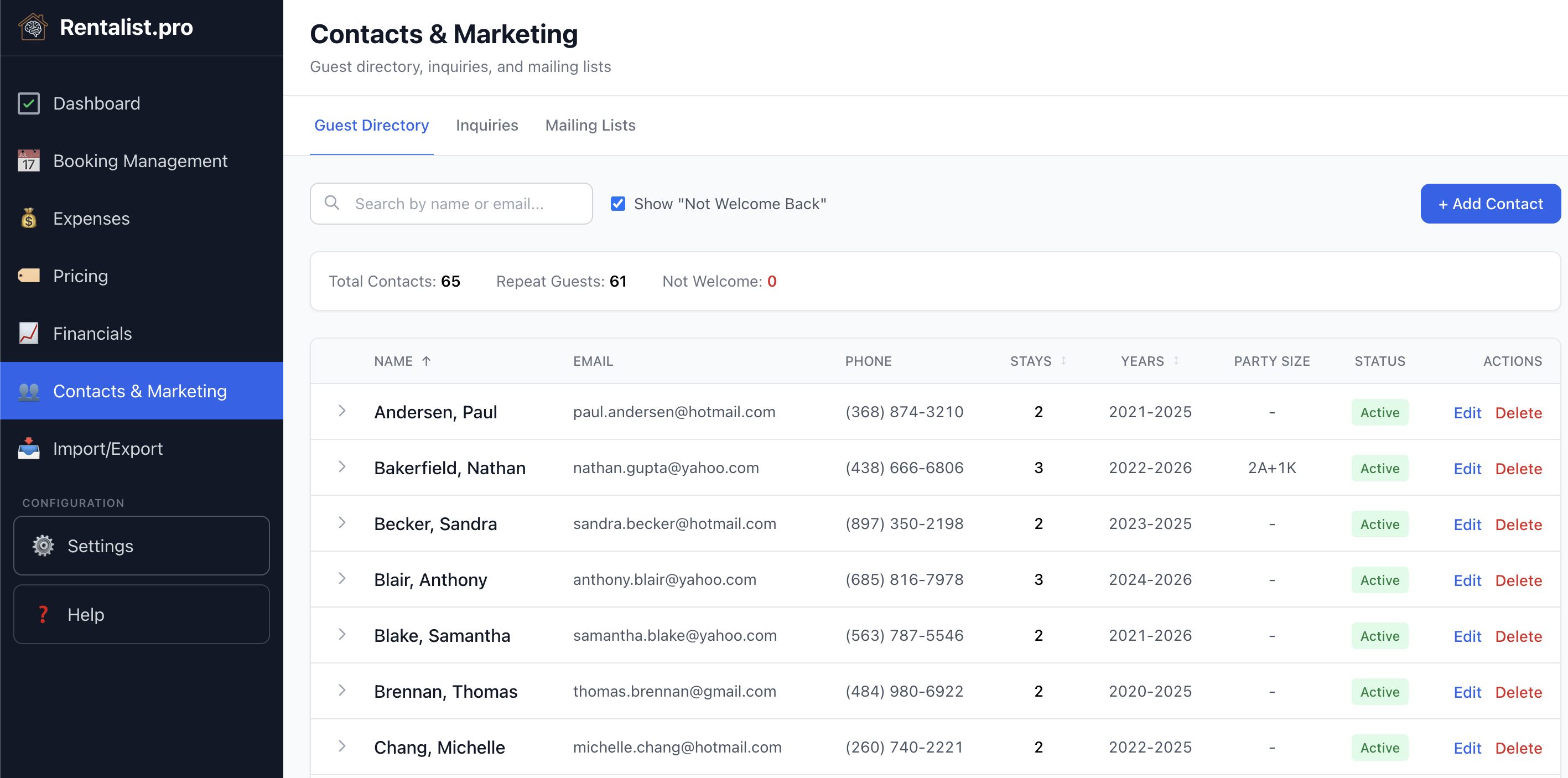The image size is (1568, 778).
Task: Expand the row for Andersen, Paul
Action: (x=342, y=412)
